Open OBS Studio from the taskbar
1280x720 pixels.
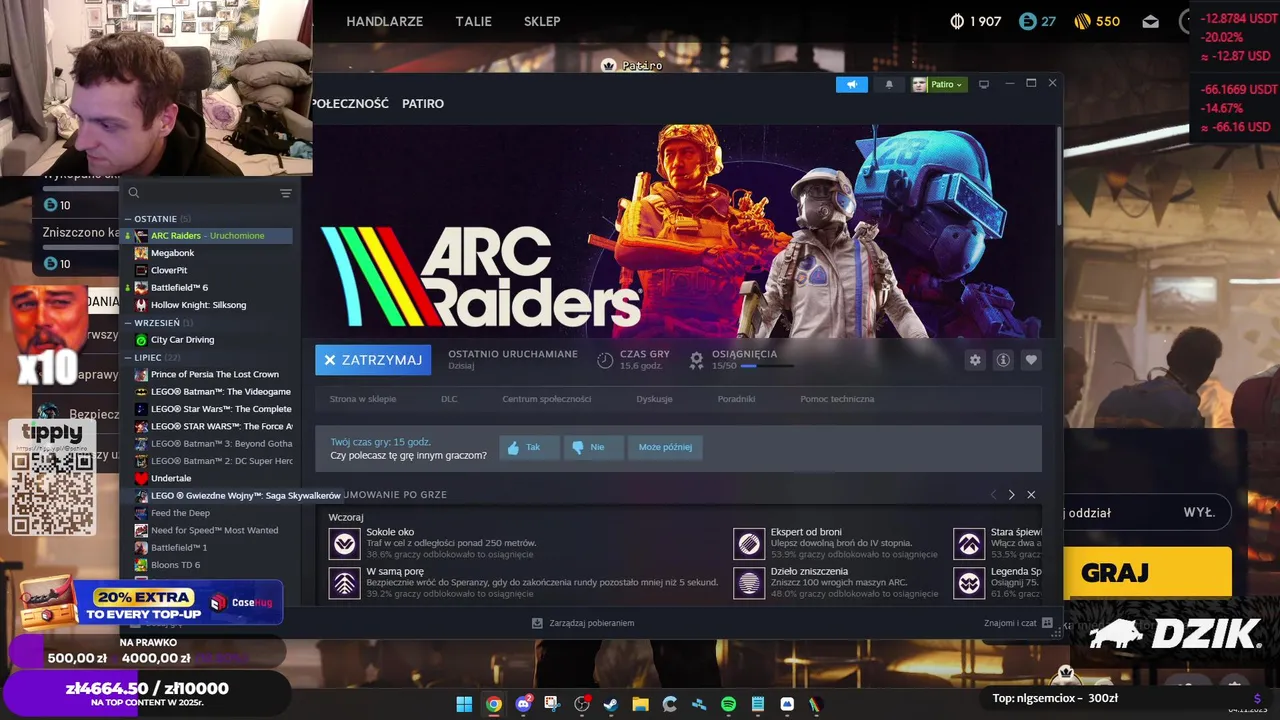[x=581, y=704]
